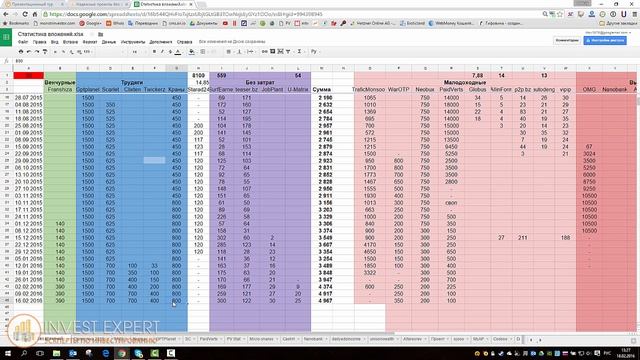Open Skype from the taskbar

[138, 353]
